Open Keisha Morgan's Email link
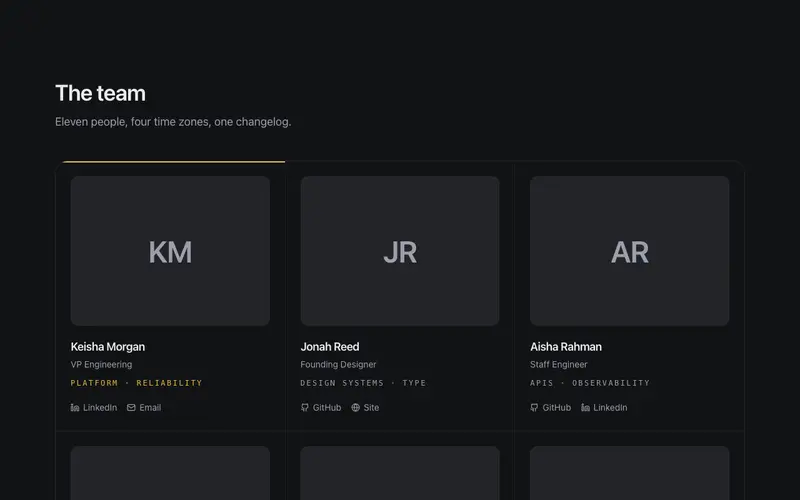Screen dimensions: 800x500 (x=144, y=408)
